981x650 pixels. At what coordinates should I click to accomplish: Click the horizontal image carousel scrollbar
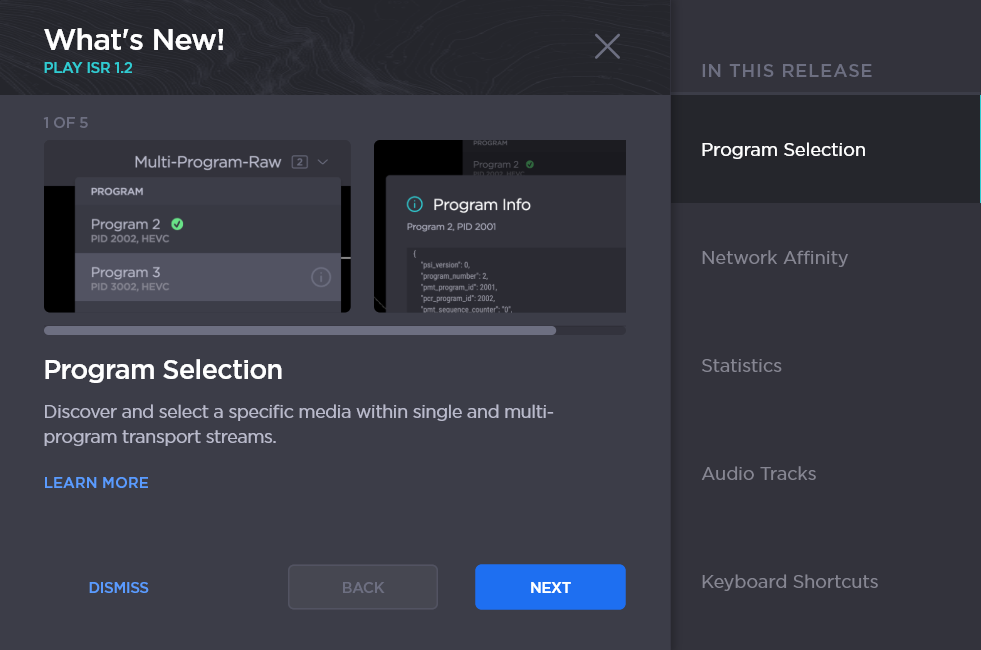[300, 330]
